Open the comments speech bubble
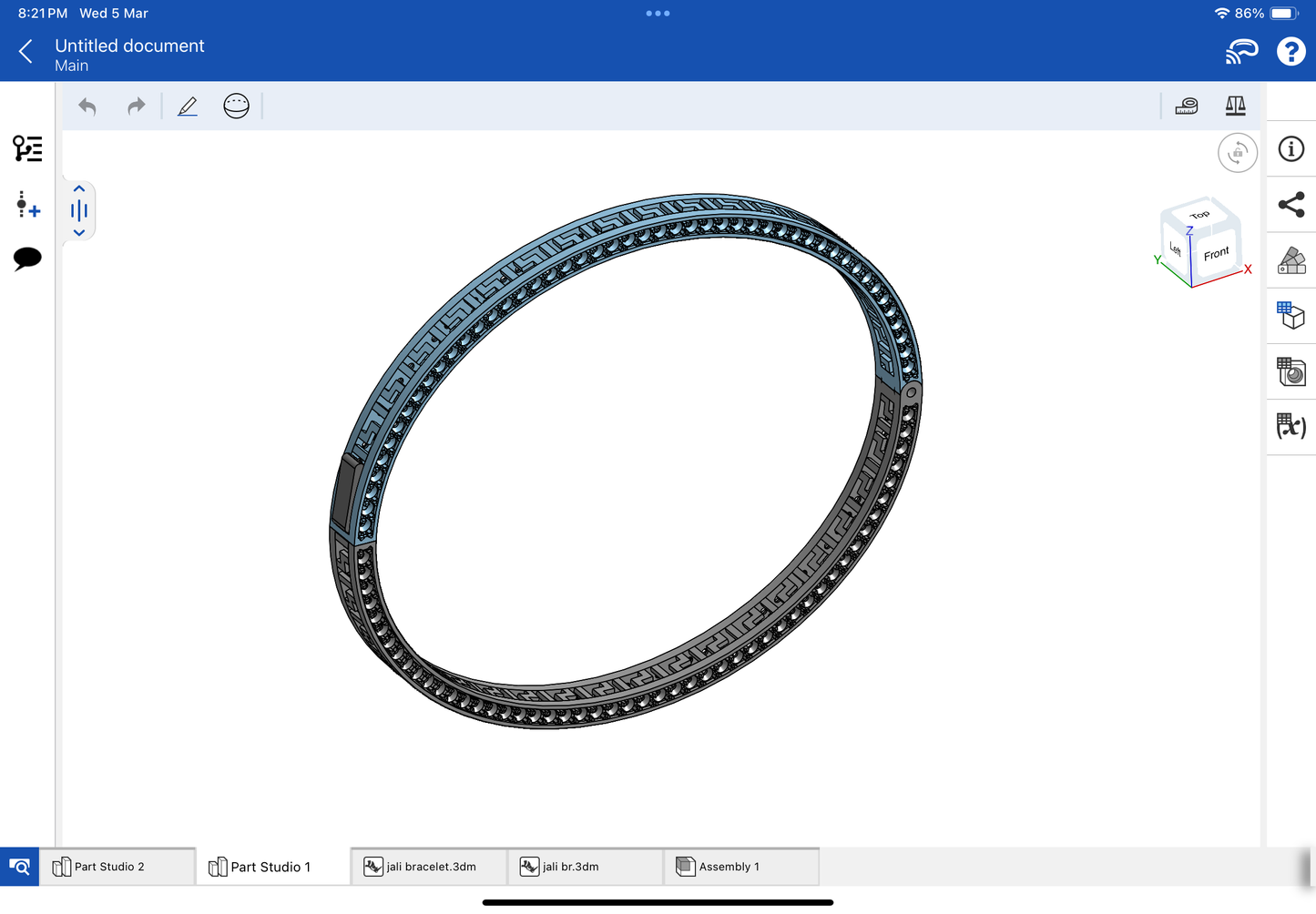The height and width of the screenshot is (914, 1316). [27, 259]
